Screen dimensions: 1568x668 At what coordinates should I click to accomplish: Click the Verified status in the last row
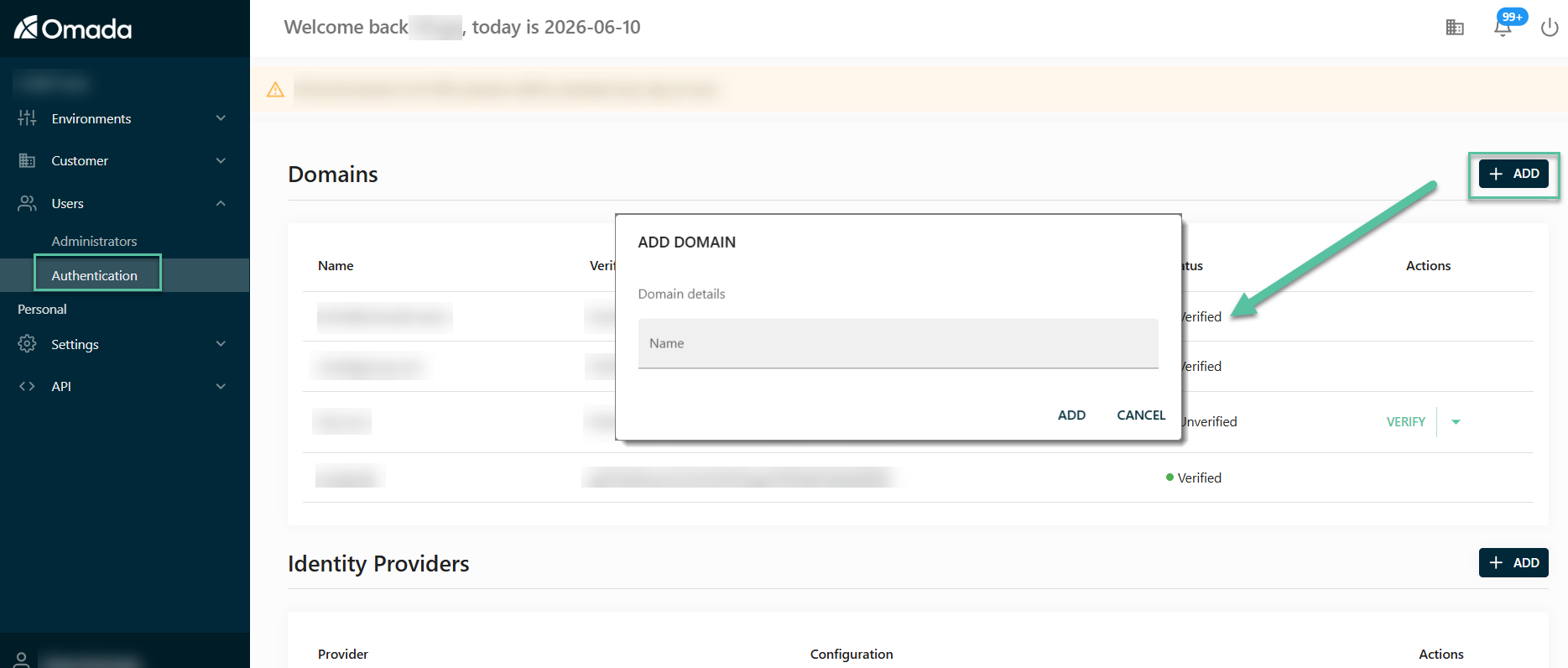(1199, 478)
